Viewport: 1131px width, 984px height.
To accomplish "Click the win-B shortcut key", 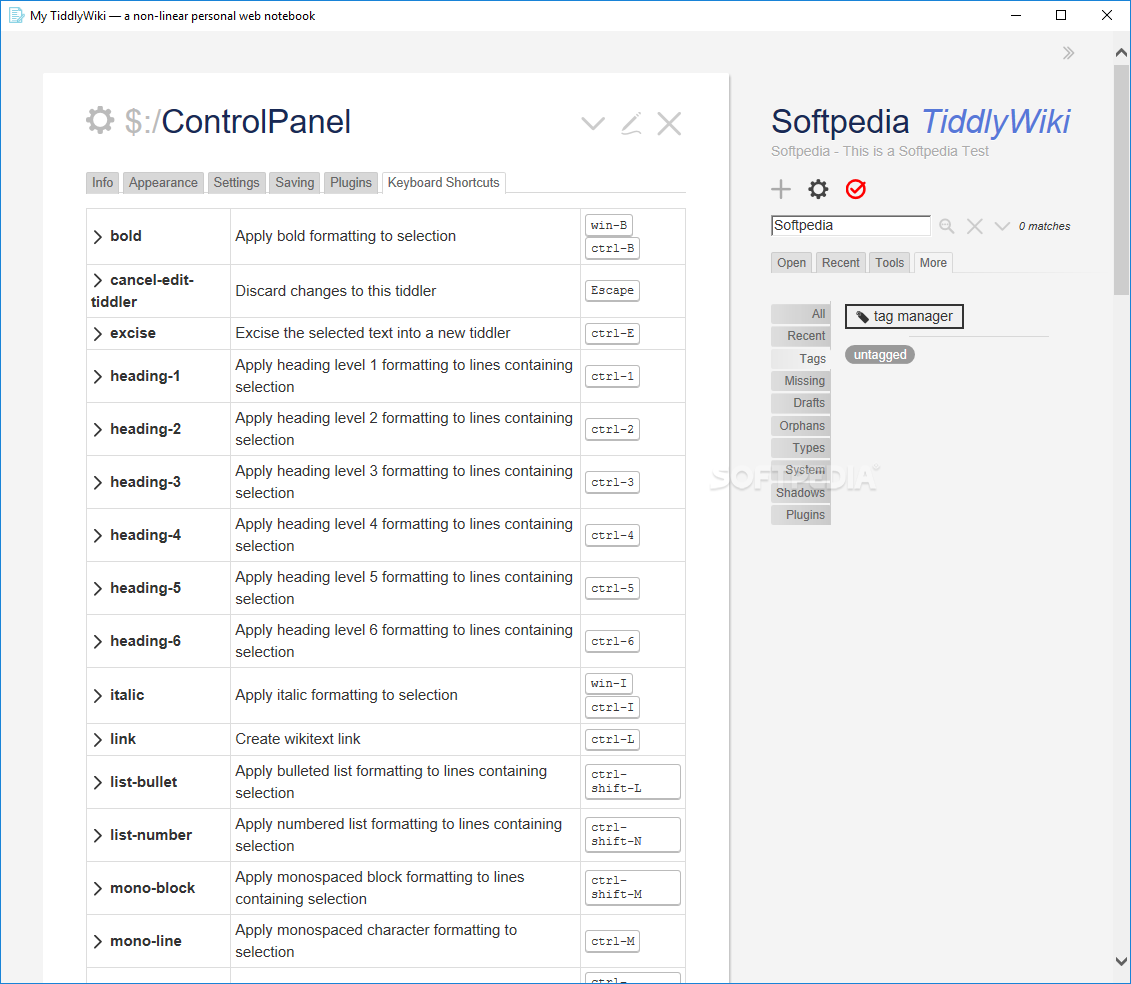I will 609,225.
